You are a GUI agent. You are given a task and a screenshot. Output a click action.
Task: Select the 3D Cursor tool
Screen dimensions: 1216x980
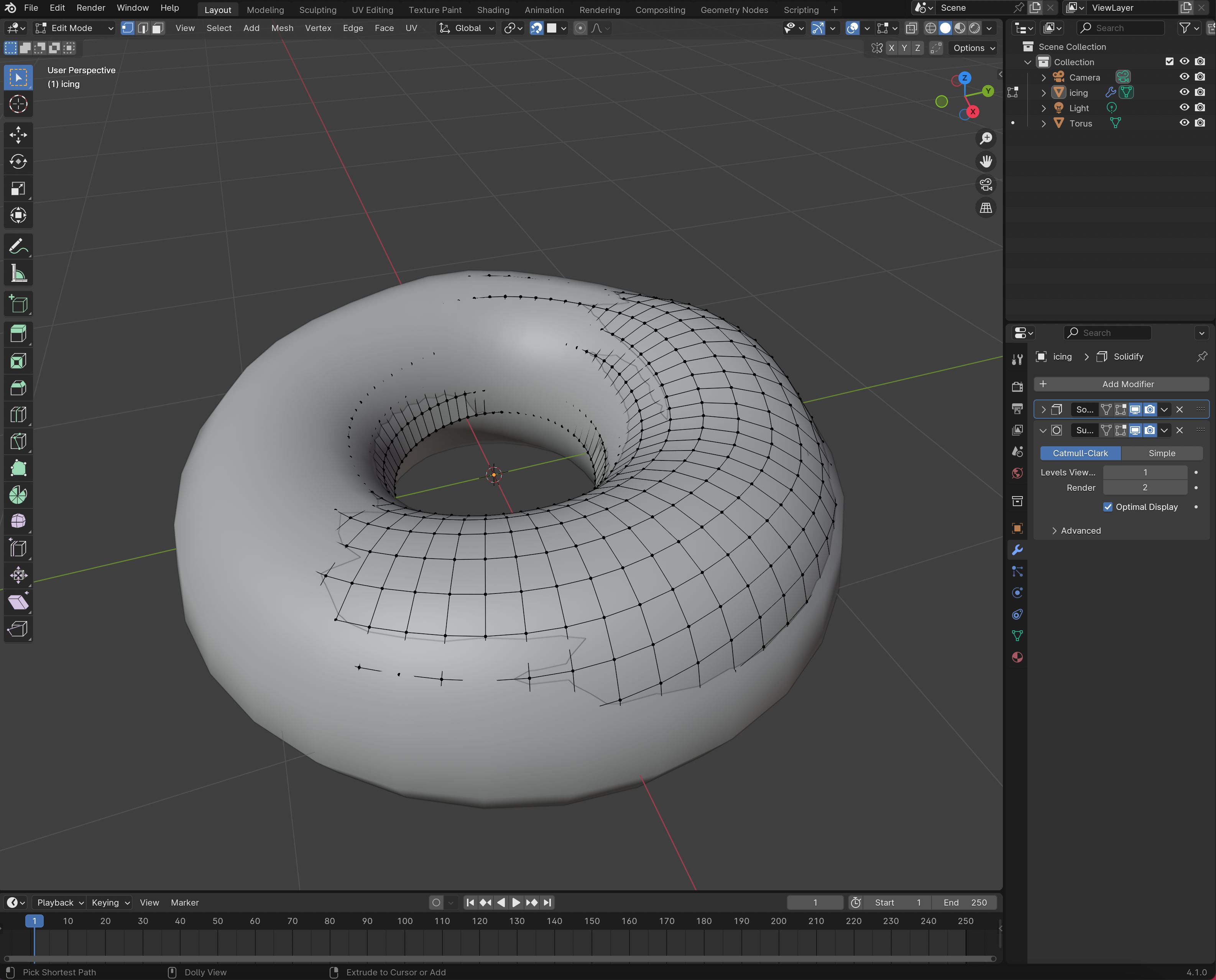(x=18, y=104)
